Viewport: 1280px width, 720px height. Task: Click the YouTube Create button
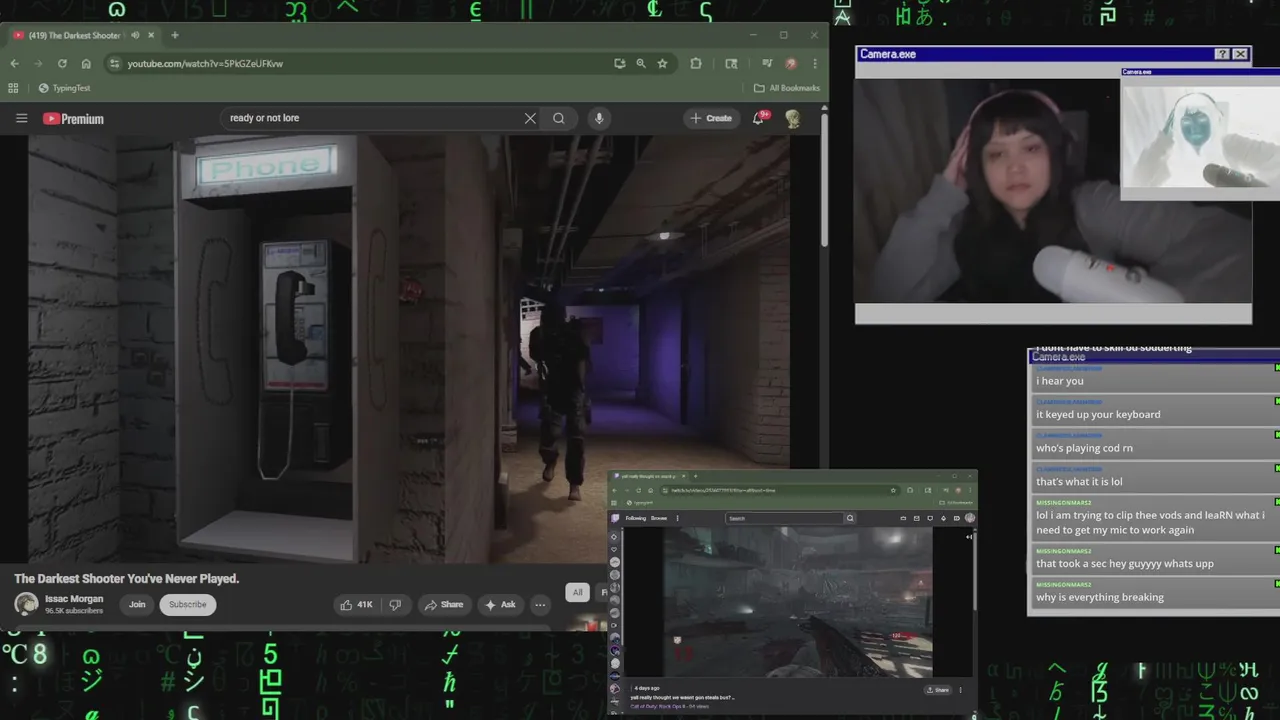(x=711, y=118)
